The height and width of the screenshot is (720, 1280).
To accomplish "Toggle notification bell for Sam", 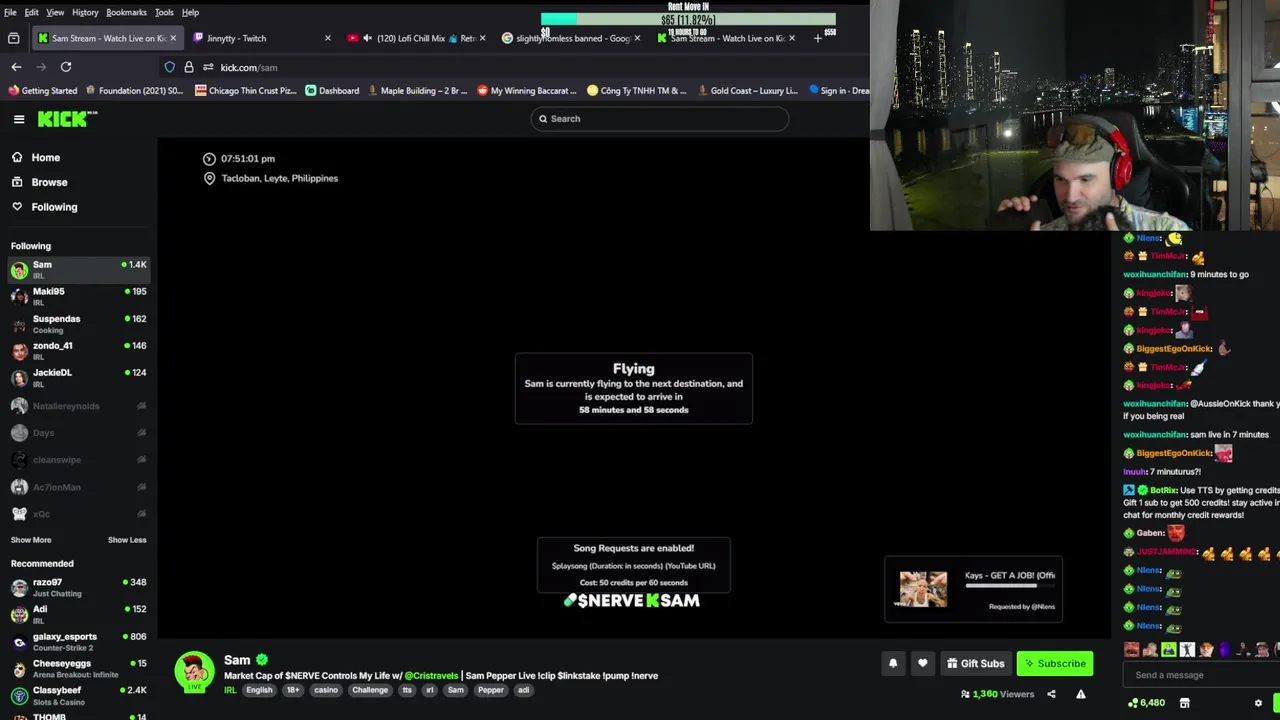I will 893,663.
